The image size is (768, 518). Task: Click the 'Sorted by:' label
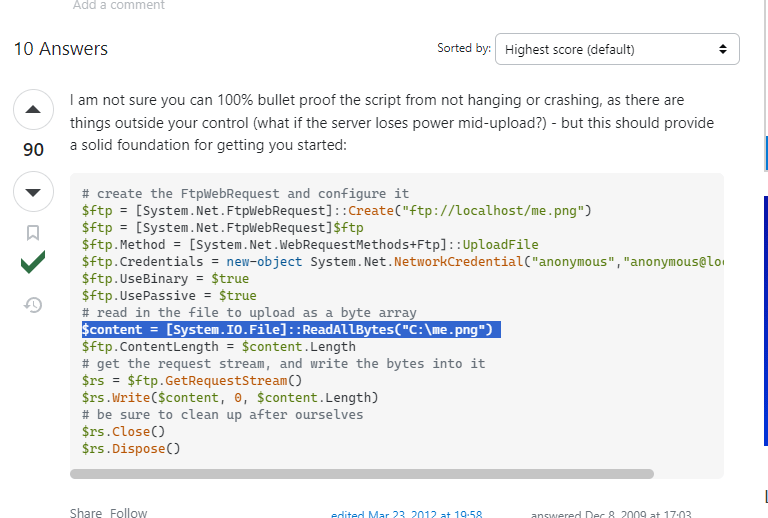[x=464, y=48]
